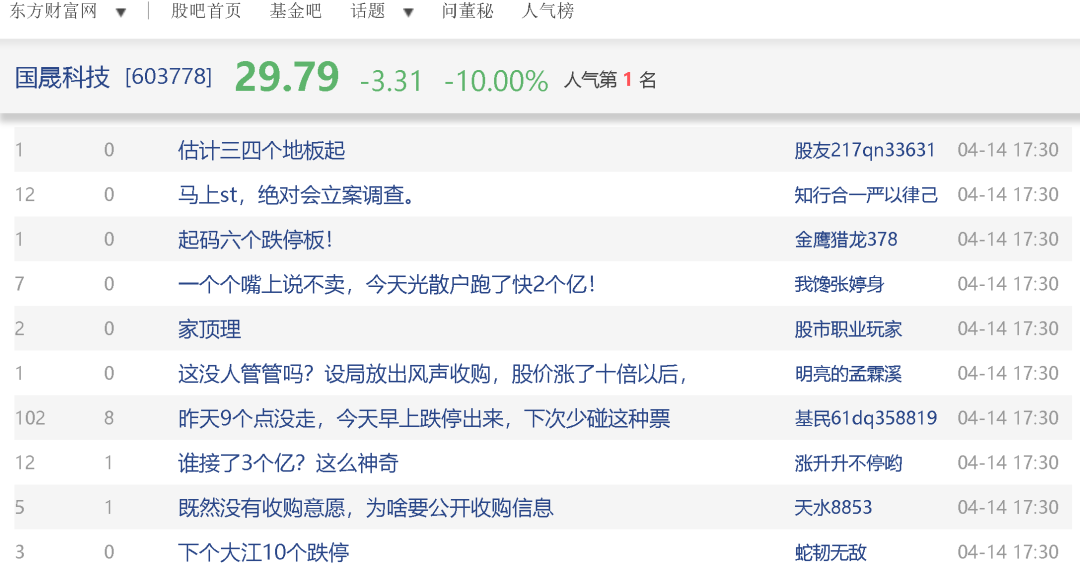
Task: Click timestamp of 估计三四个地板起 post
Action: point(1008,150)
